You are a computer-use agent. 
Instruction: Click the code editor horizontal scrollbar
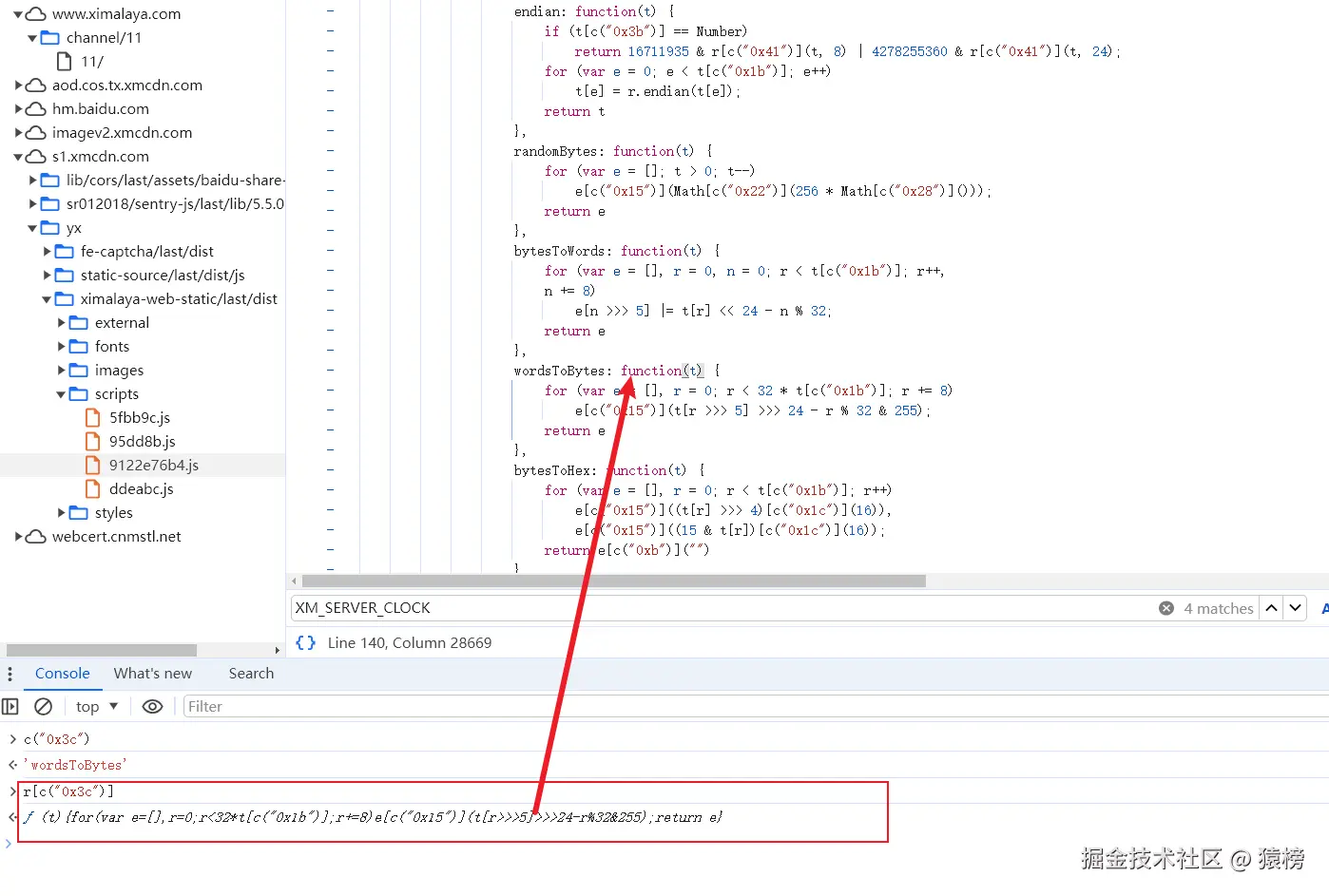(613, 581)
